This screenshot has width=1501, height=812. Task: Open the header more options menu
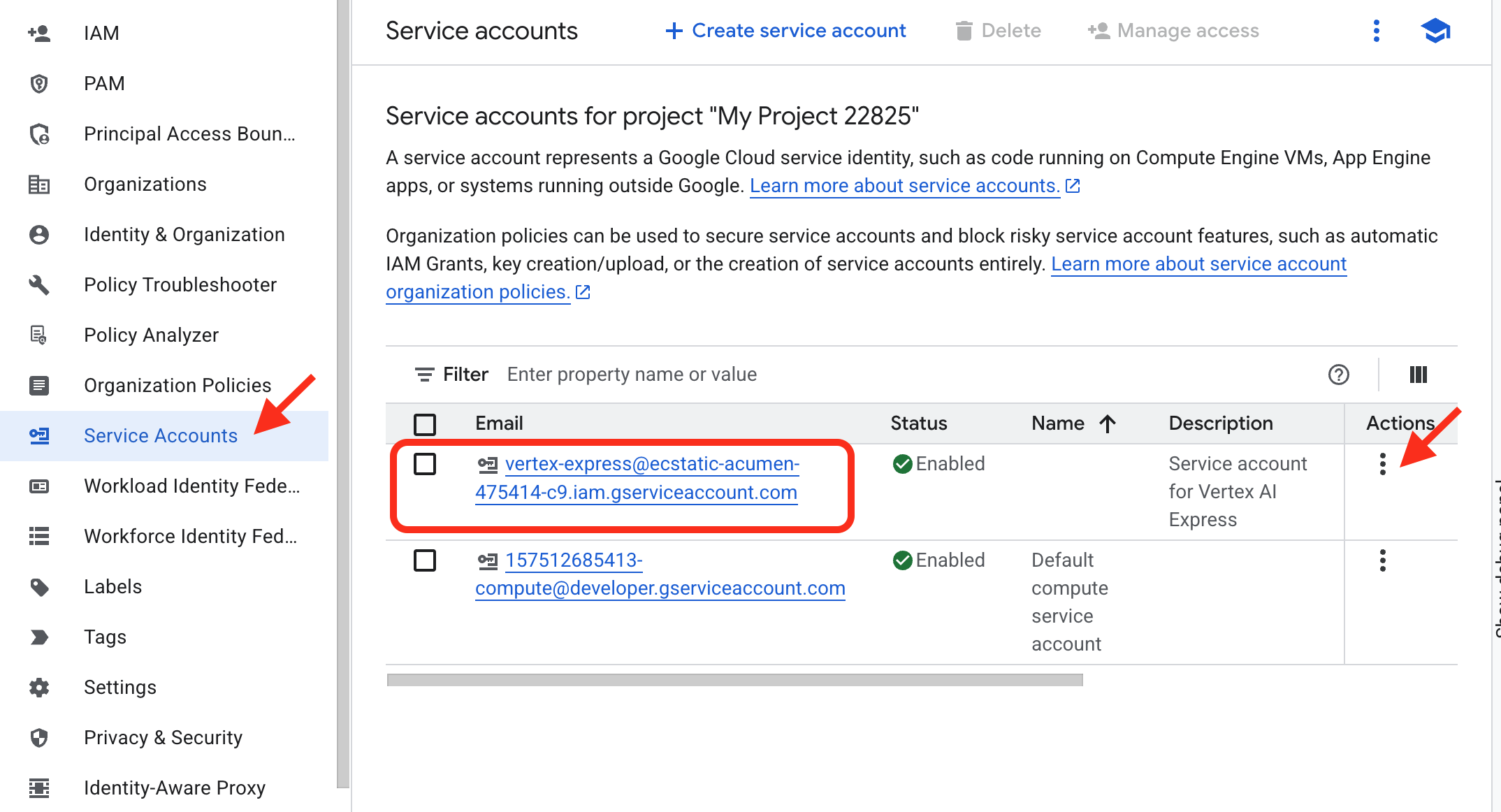[1376, 31]
